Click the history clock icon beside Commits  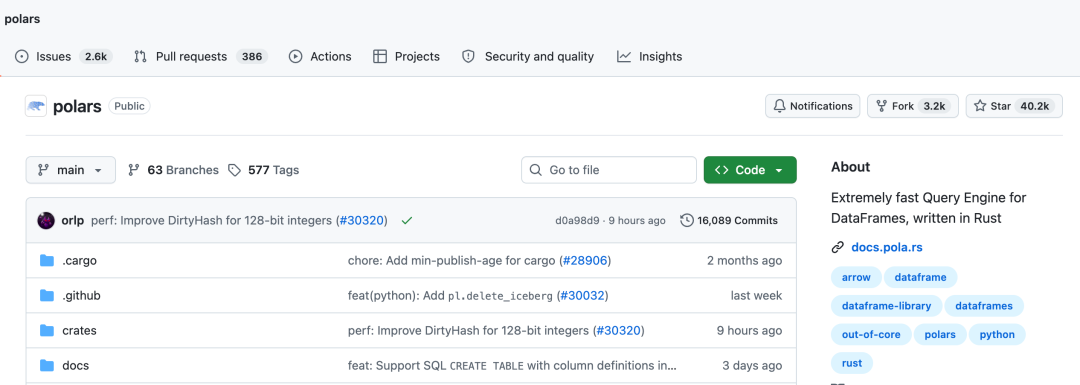pos(687,221)
